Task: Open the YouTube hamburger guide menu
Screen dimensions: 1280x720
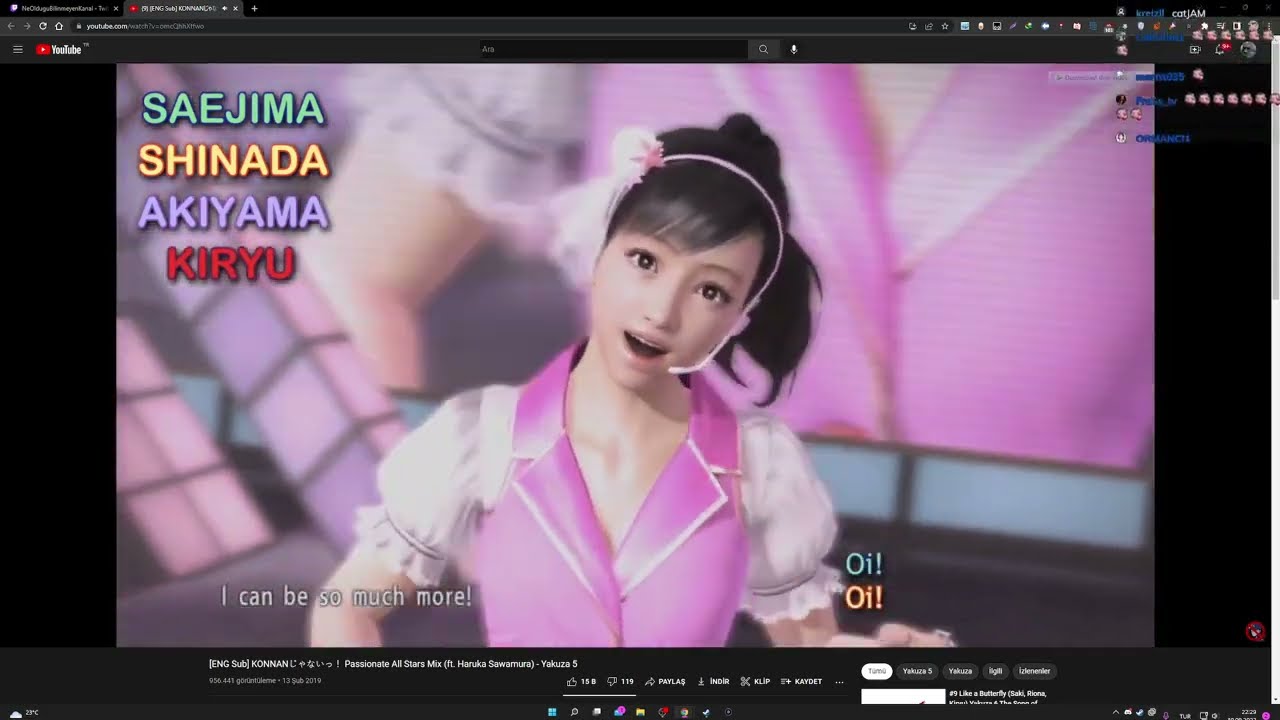Action: tap(17, 49)
